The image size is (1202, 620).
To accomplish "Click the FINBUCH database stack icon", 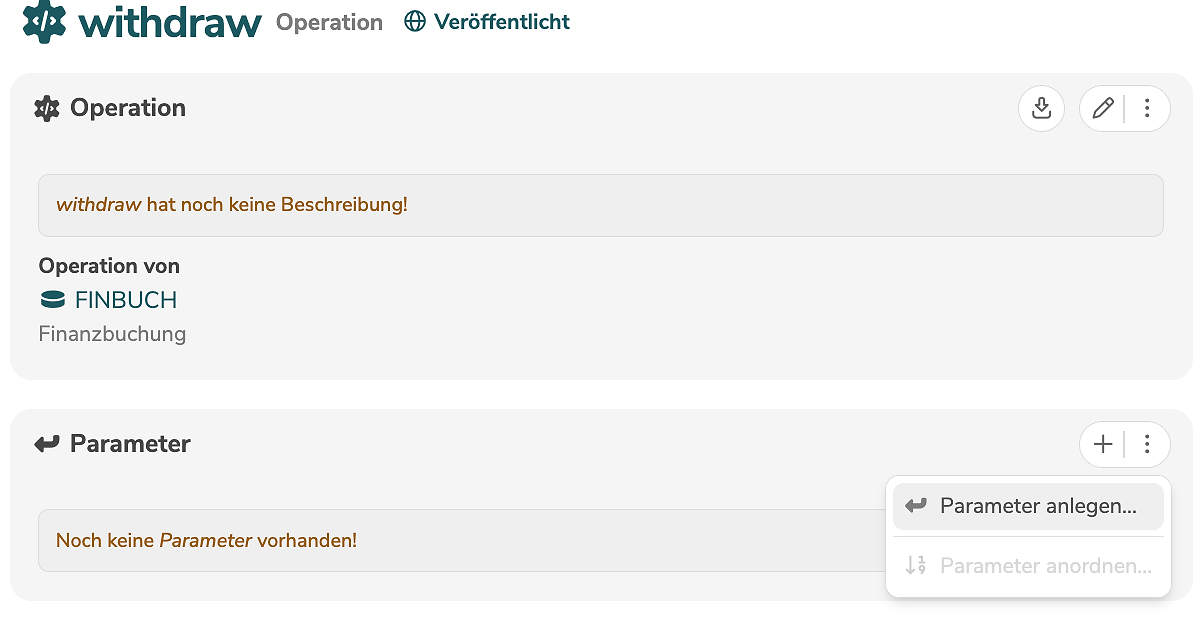I will point(53,300).
